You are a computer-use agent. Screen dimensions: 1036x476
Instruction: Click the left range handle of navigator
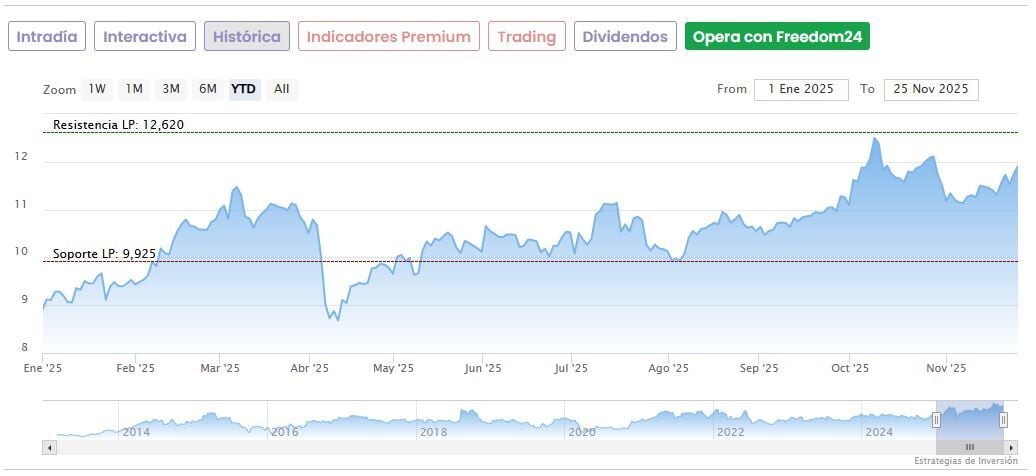937,420
